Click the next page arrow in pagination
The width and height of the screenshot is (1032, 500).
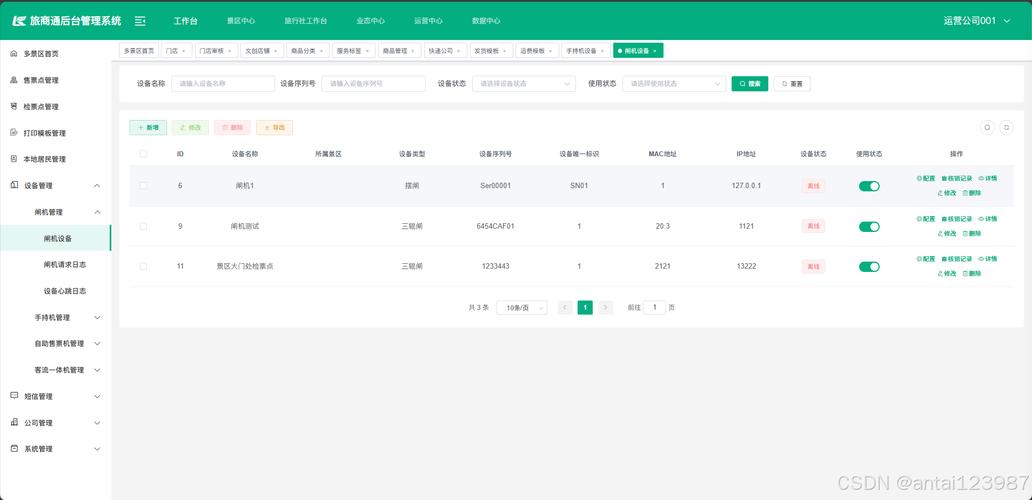606,307
